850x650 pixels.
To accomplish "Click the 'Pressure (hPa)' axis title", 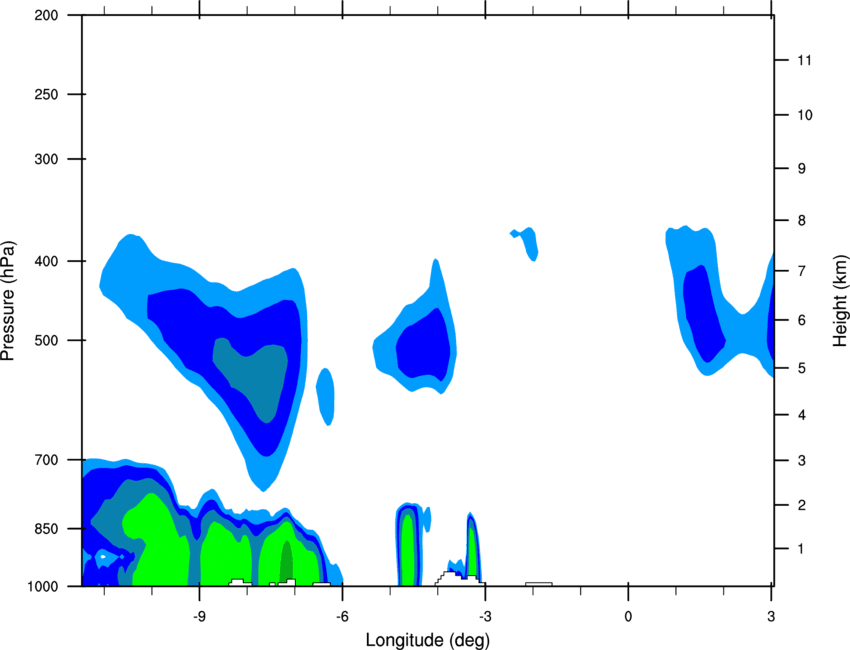I will pos(8,301).
